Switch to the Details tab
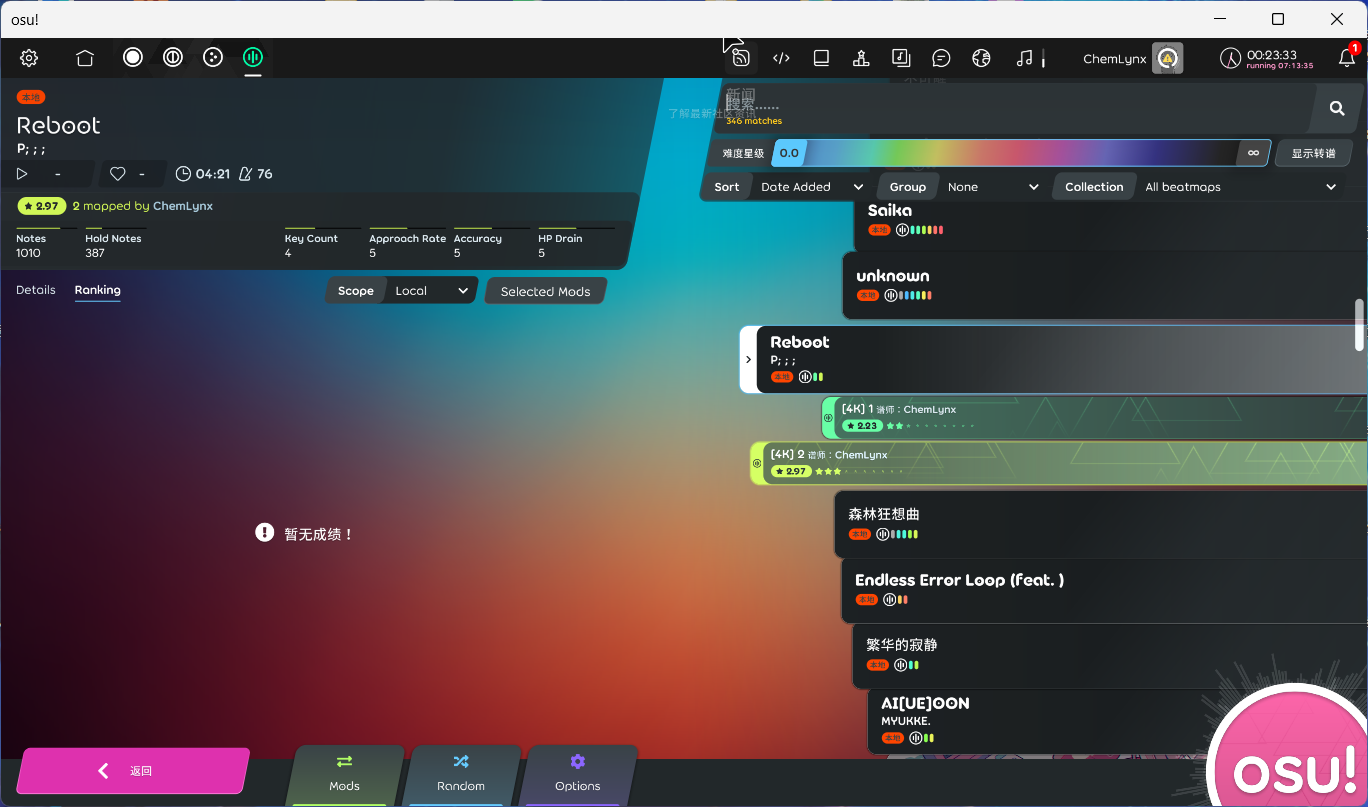Viewport: 1368px width, 807px height. [36, 290]
